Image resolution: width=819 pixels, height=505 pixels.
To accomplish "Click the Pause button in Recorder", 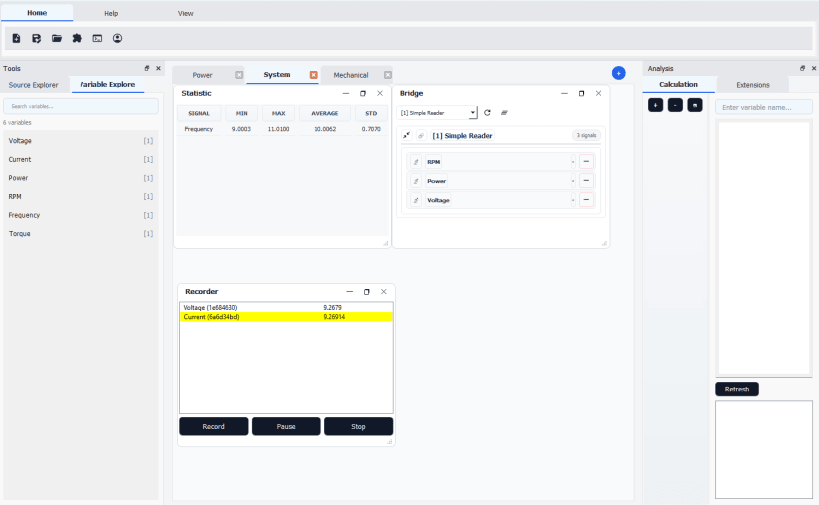I will click(x=286, y=427).
